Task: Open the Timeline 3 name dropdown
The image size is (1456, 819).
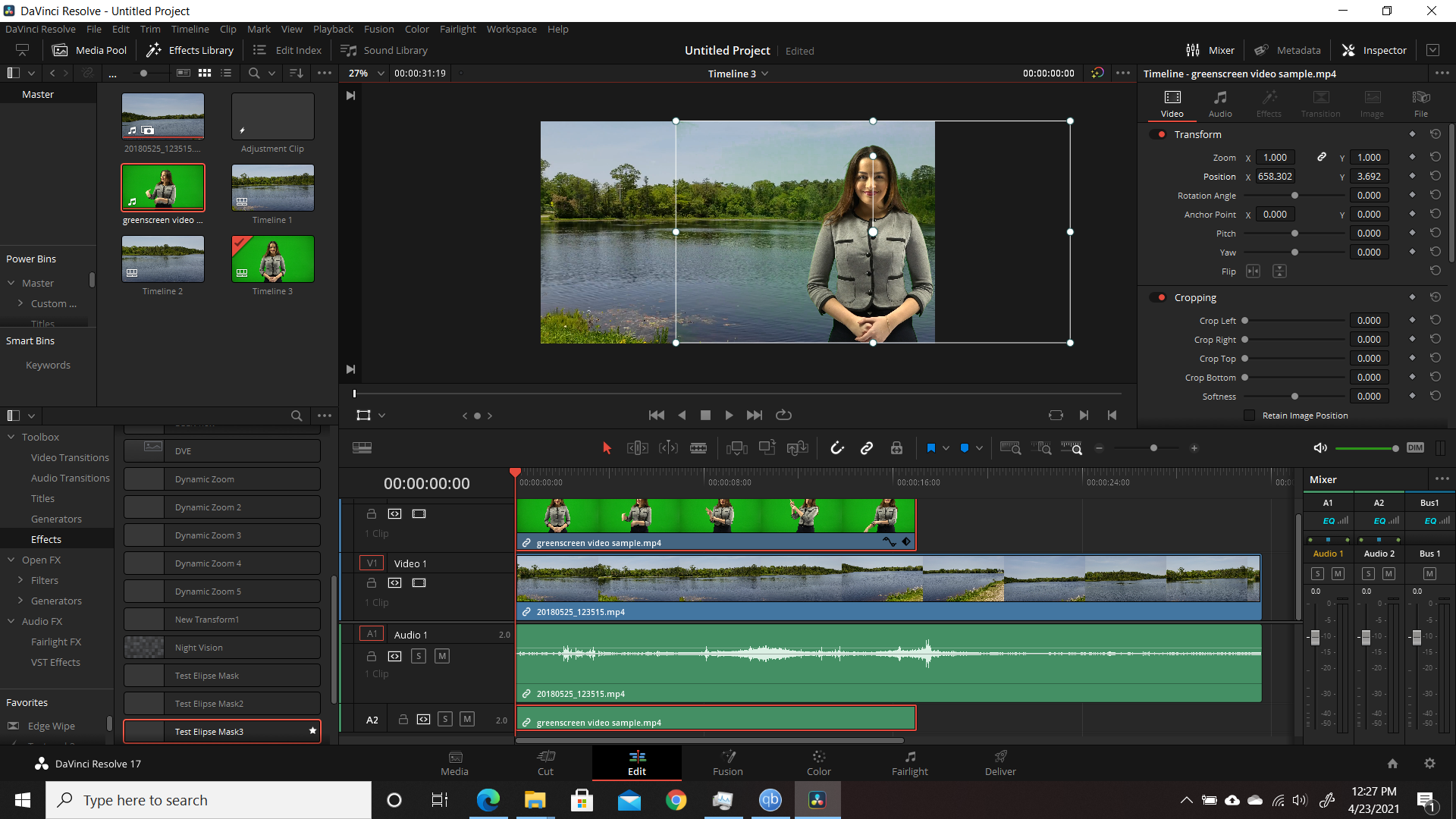Action: click(765, 74)
